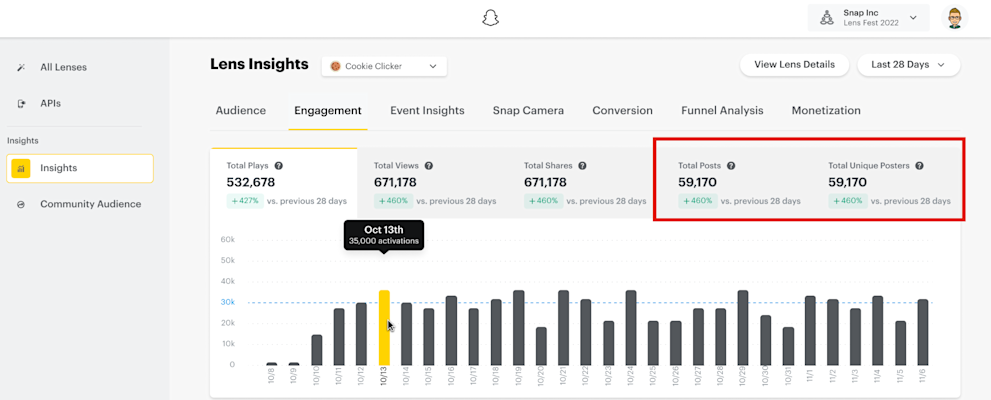Click the APIs sidebar icon
The height and width of the screenshot is (400, 991).
[x=21, y=103]
